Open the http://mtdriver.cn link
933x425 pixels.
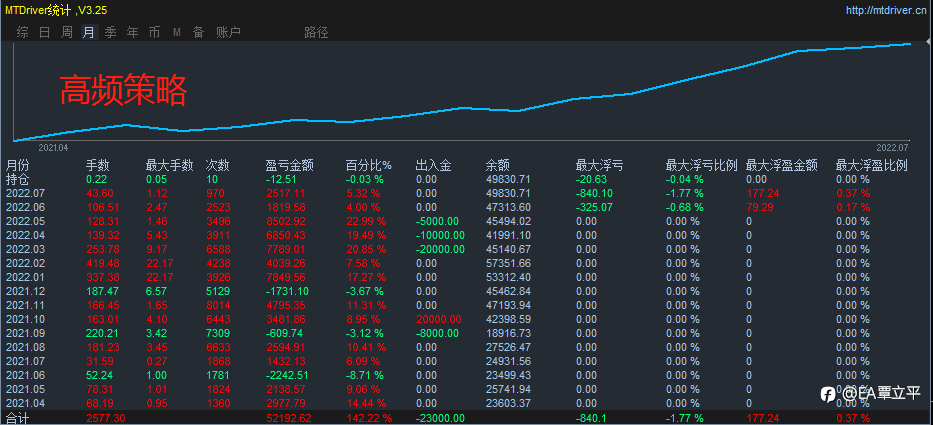[x=887, y=10]
